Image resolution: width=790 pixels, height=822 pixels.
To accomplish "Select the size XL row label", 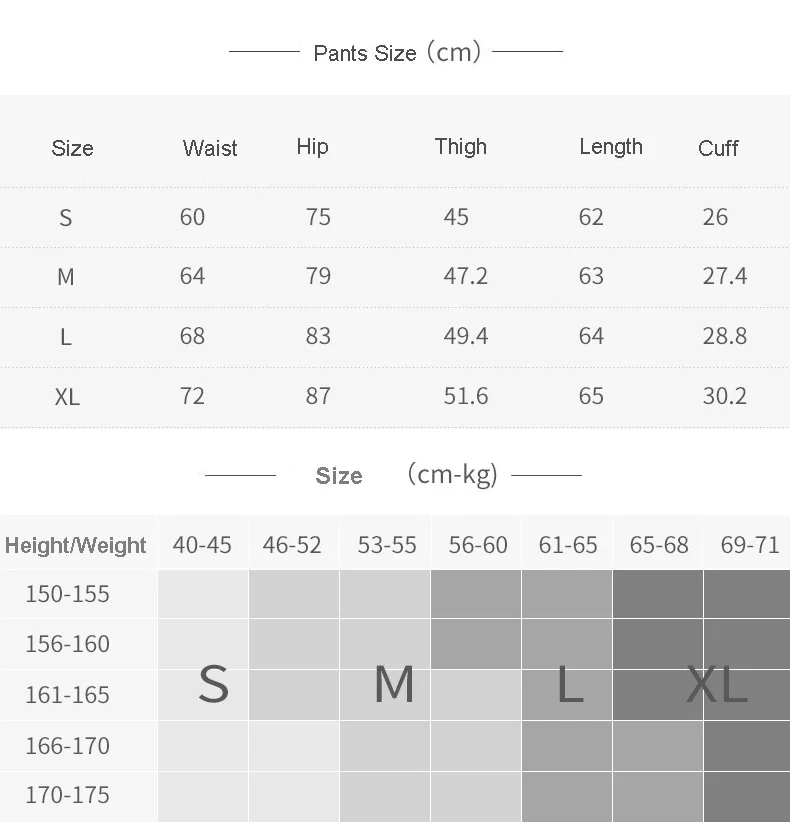I will click(x=67, y=397).
